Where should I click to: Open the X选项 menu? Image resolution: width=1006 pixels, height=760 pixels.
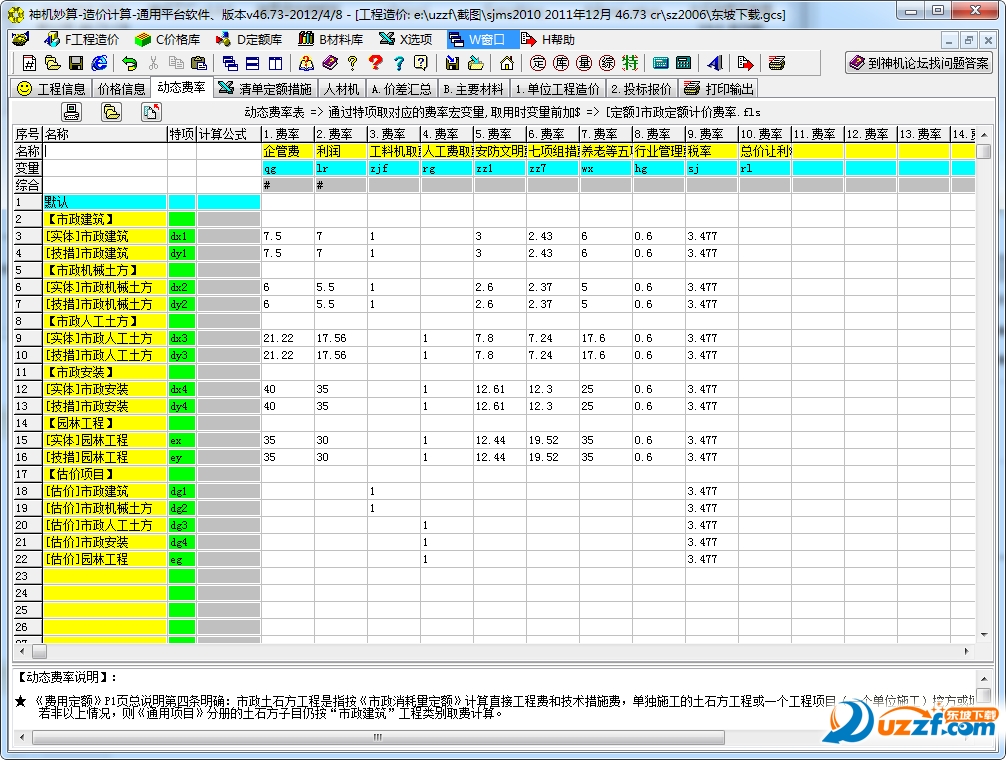pos(406,40)
